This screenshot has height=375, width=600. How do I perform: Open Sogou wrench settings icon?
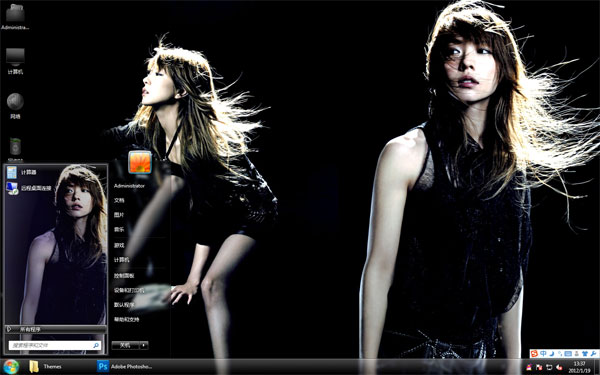[x=593, y=354]
